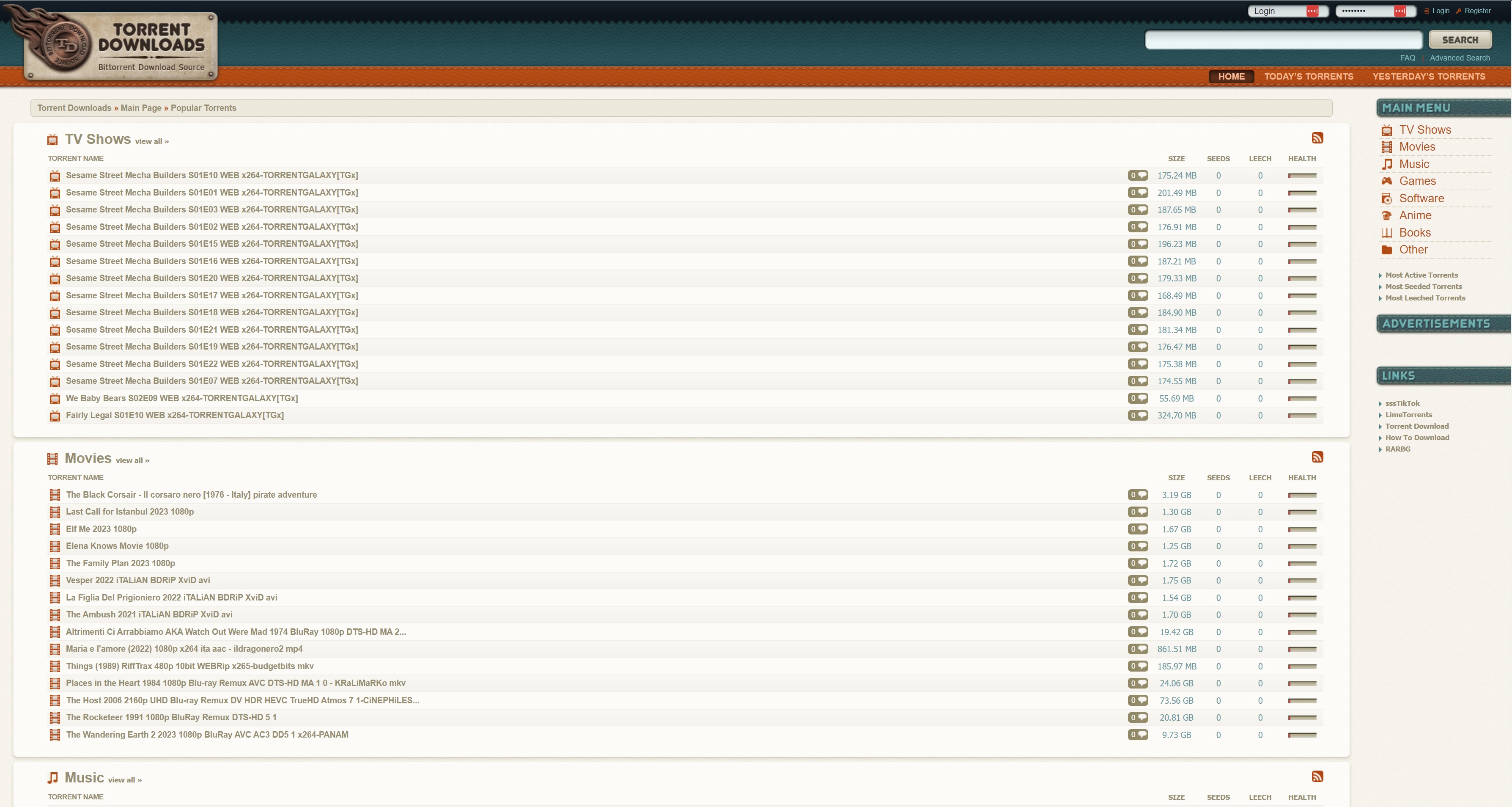Click the 73.56 GB size value
The image size is (1512, 807).
[x=1176, y=701]
